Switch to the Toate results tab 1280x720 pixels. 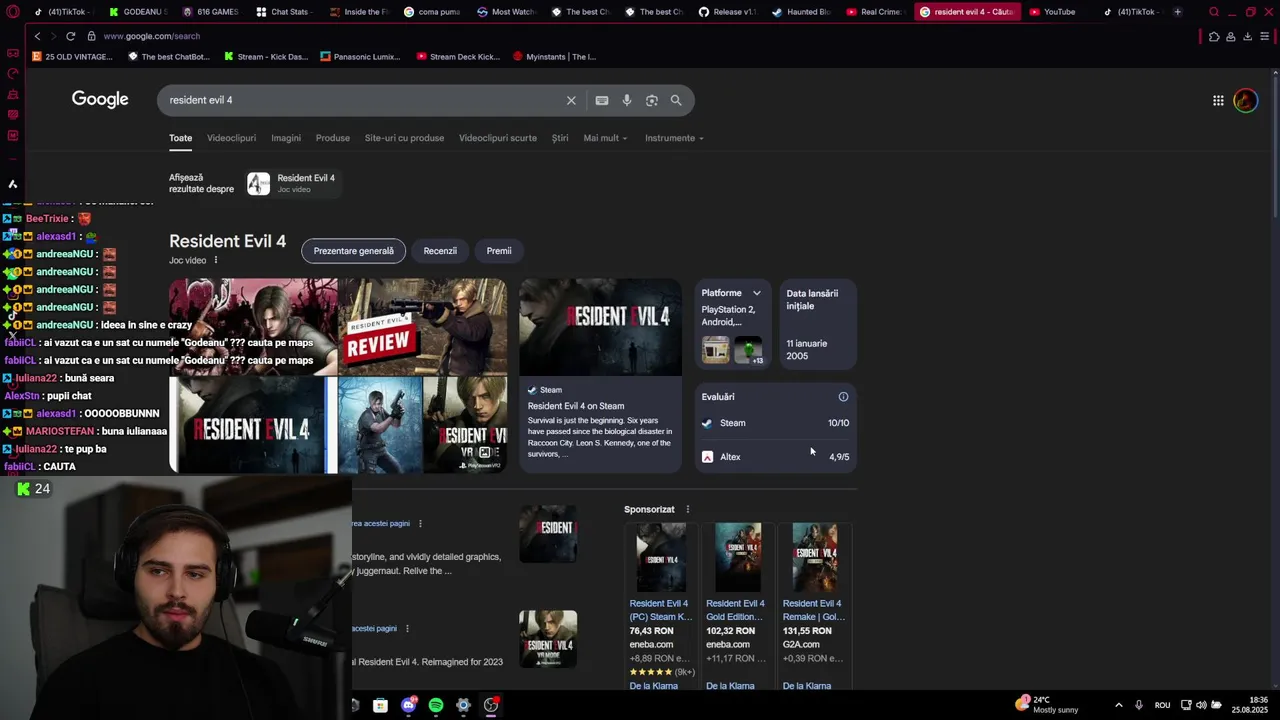(180, 138)
